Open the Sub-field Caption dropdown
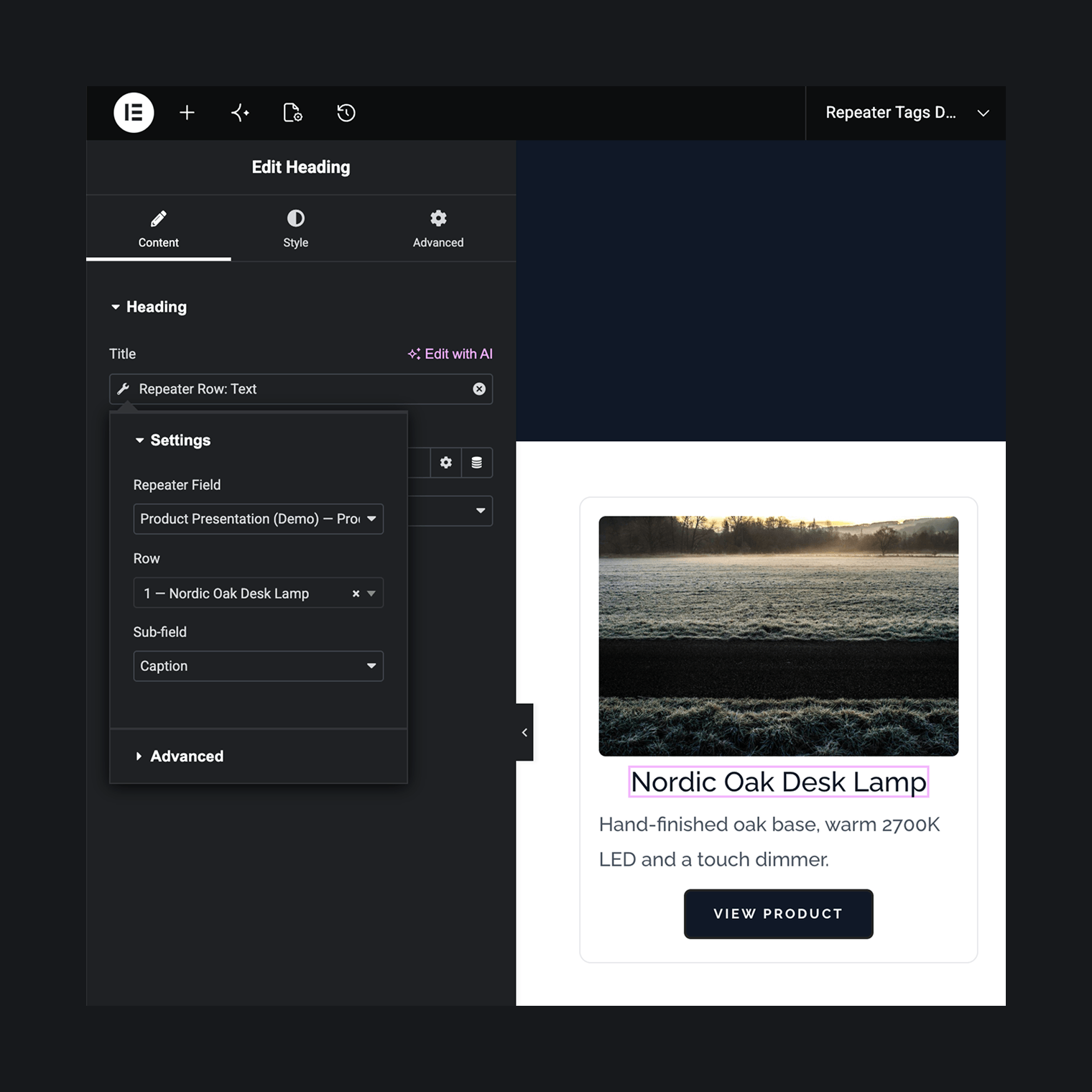 pos(259,666)
